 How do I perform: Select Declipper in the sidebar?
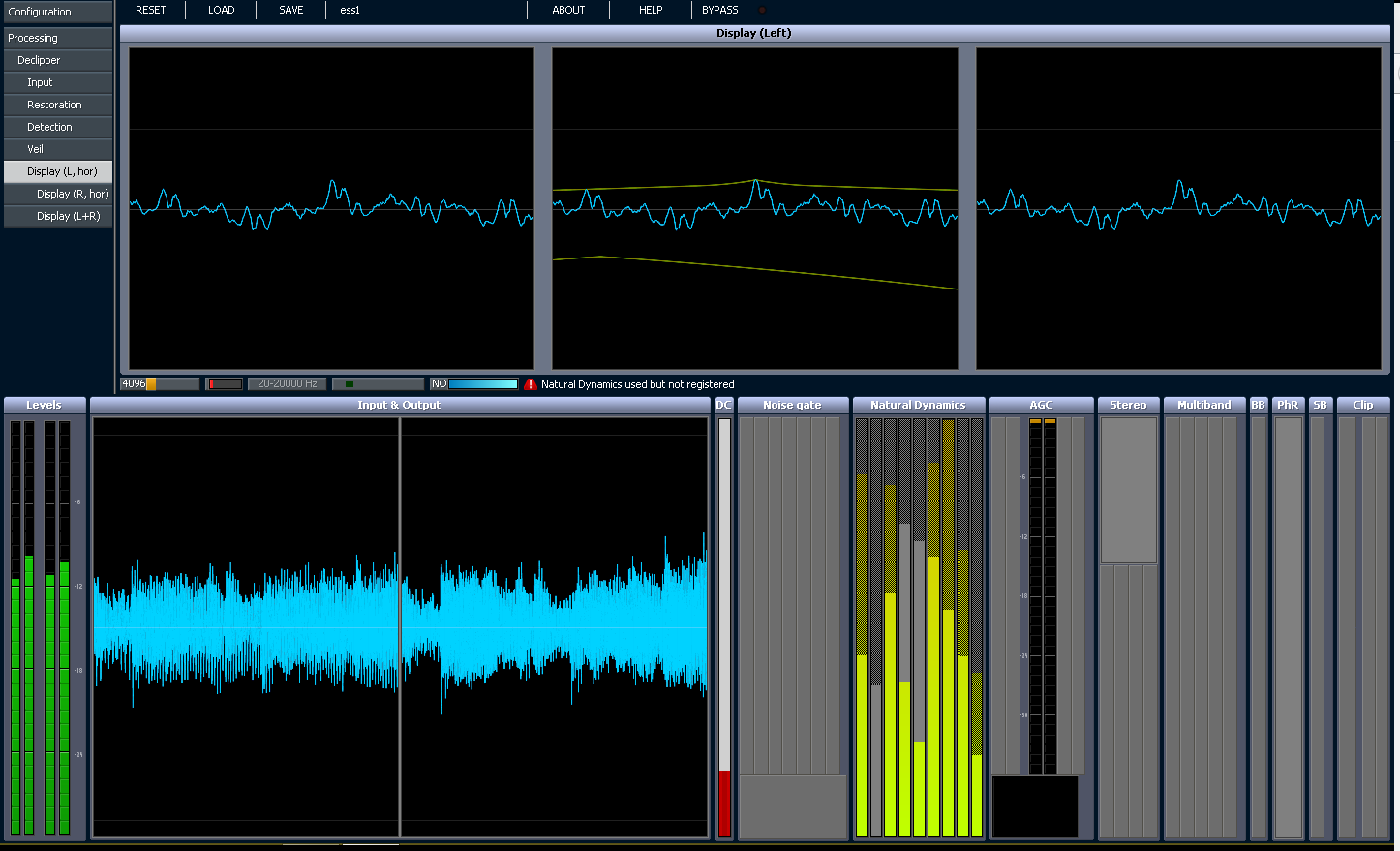point(58,60)
